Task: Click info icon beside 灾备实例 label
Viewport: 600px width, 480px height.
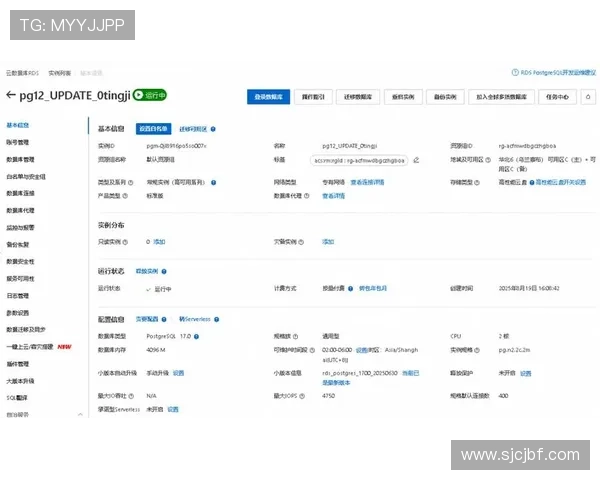Action: (x=301, y=242)
